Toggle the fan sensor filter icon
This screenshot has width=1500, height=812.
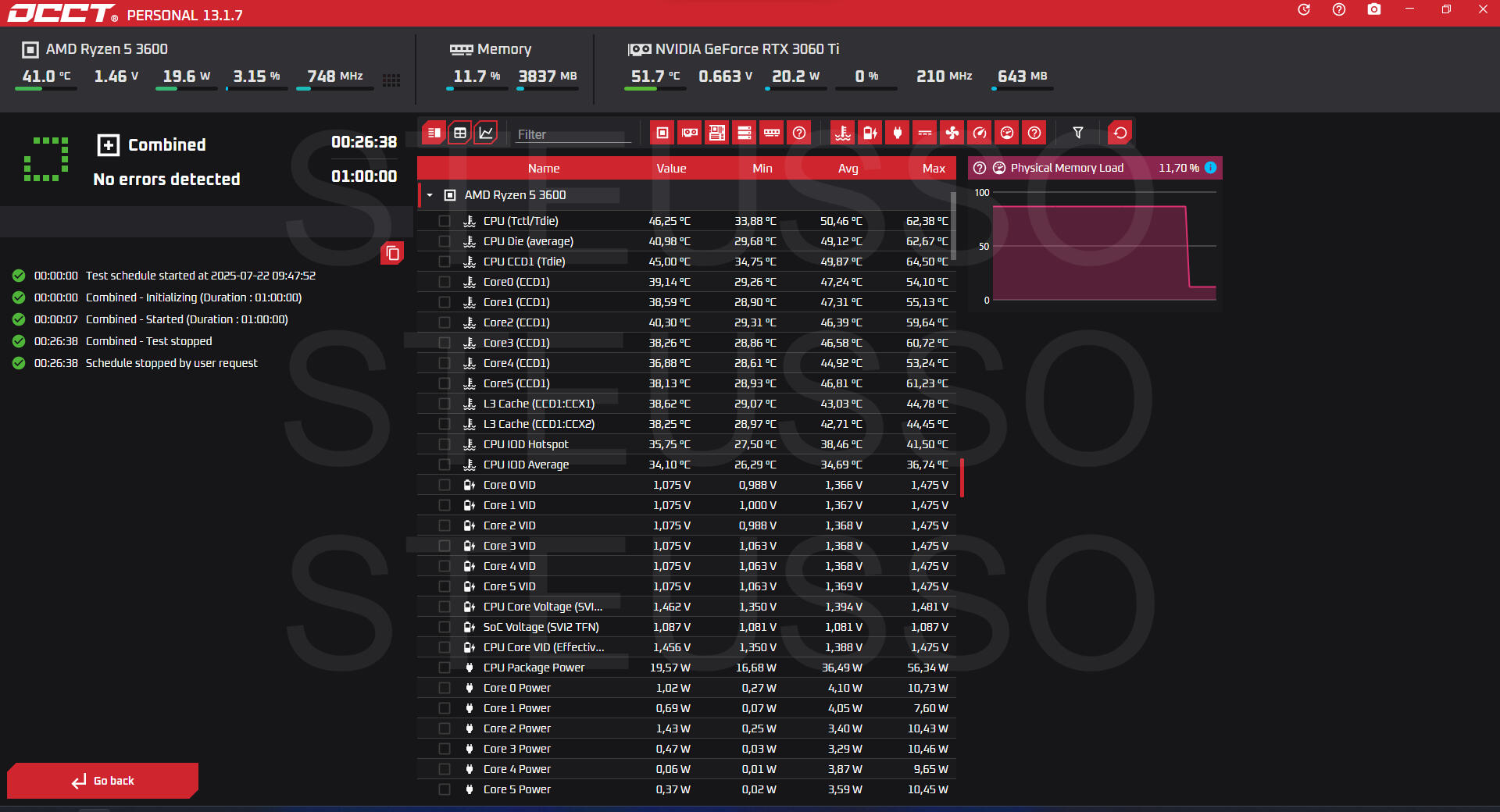952,134
